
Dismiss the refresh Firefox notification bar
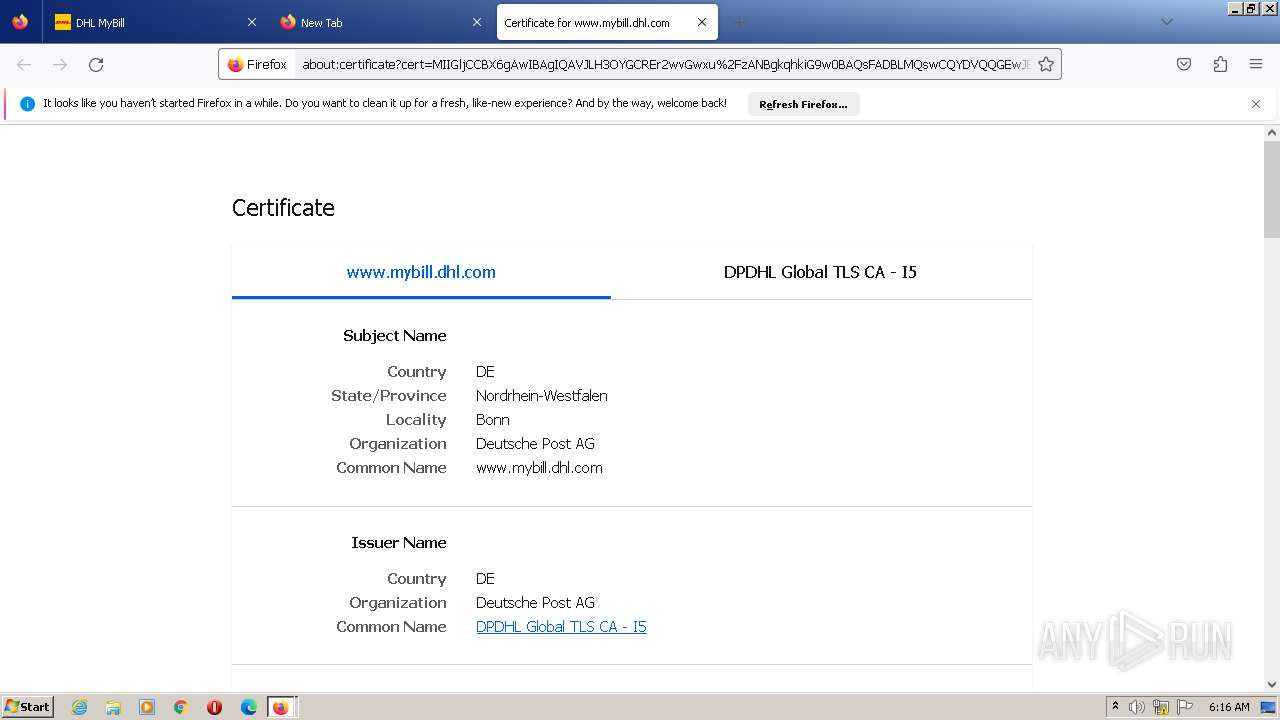[x=1256, y=104]
